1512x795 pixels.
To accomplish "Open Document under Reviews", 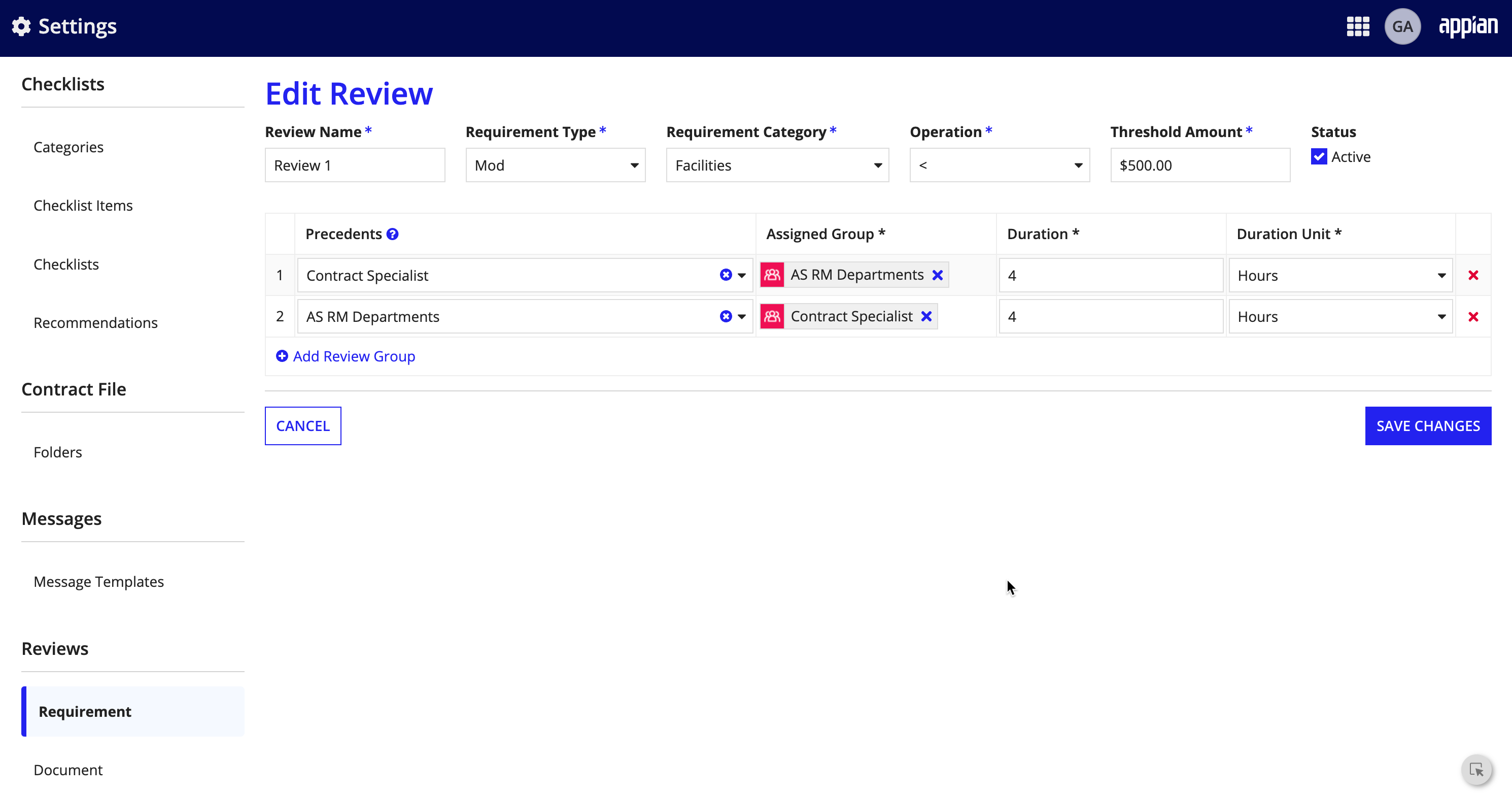I will pyautogui.click(x=68, y=770).
